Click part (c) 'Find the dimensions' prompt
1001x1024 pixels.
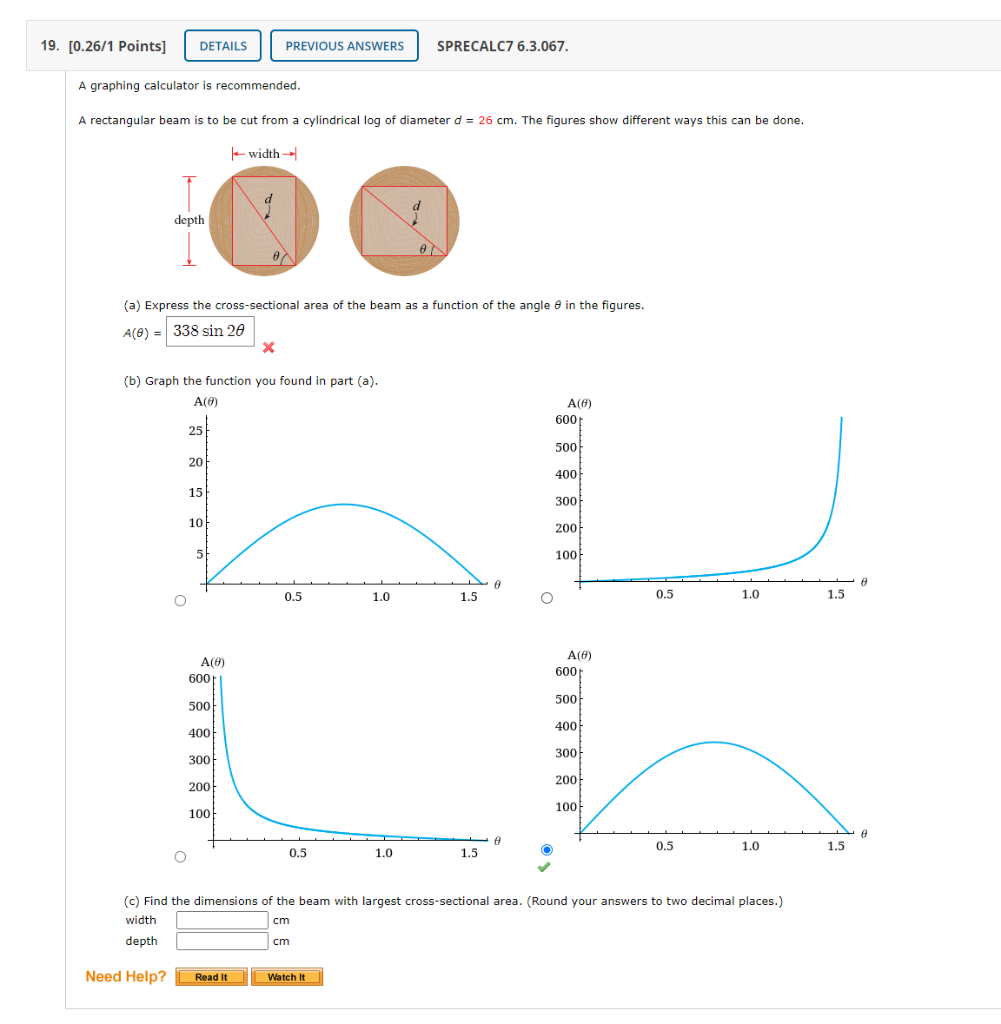[453, 901]
